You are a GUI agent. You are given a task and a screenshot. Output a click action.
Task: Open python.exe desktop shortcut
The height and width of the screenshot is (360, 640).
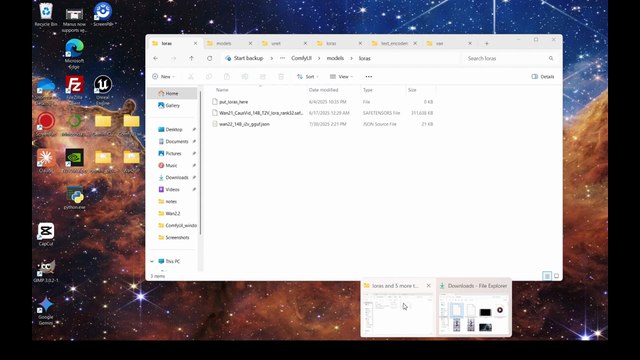click(x=74, y=198)
